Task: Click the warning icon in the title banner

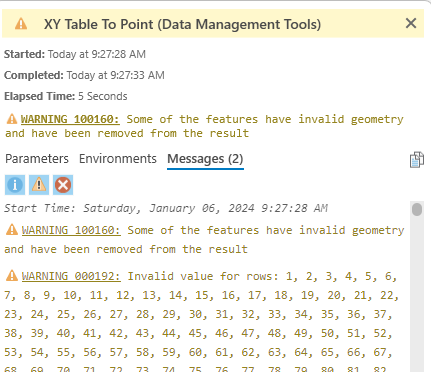Action: tap(21, 24)
